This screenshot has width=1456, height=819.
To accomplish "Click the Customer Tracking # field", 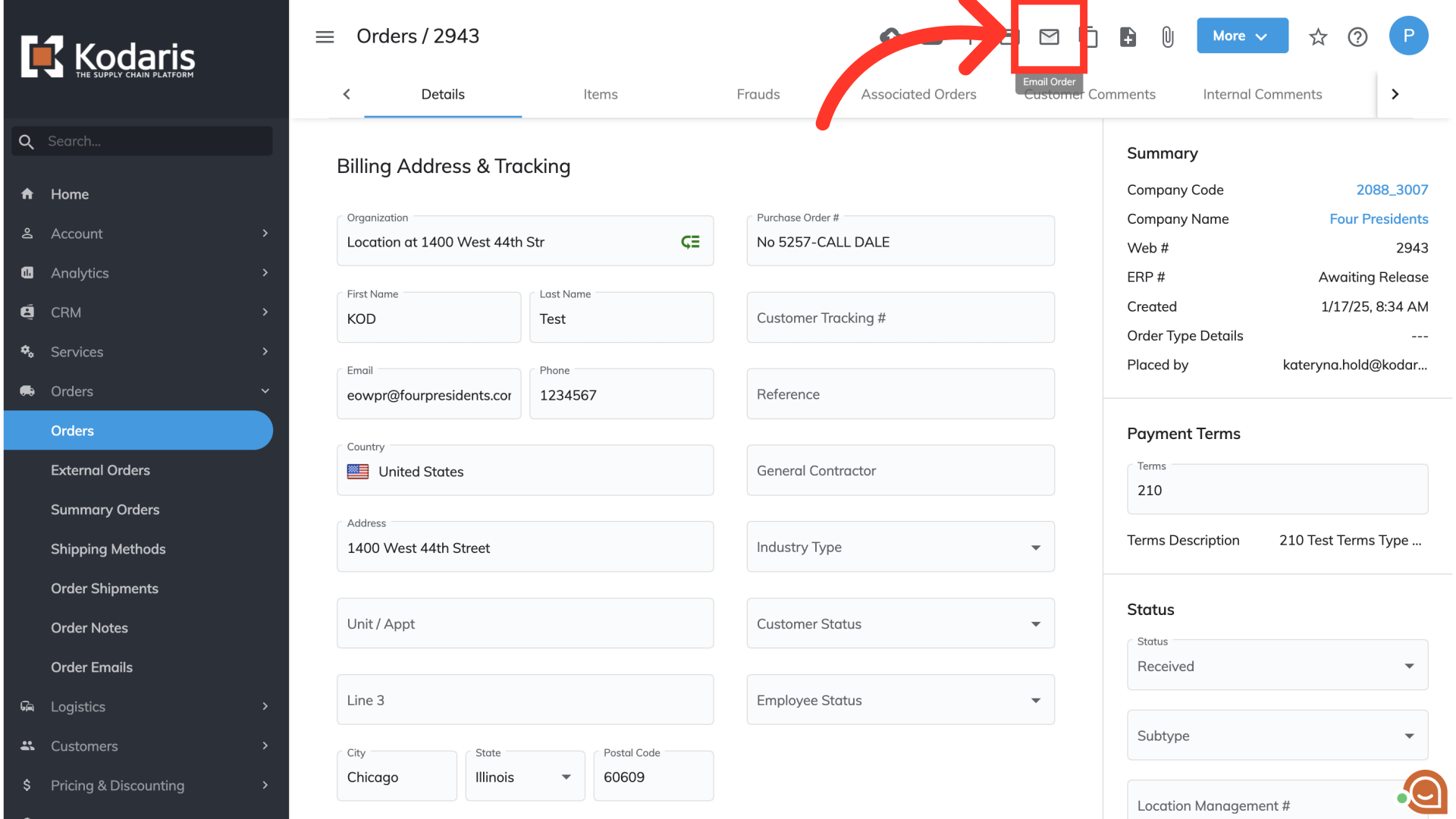I will click(900, 318).
